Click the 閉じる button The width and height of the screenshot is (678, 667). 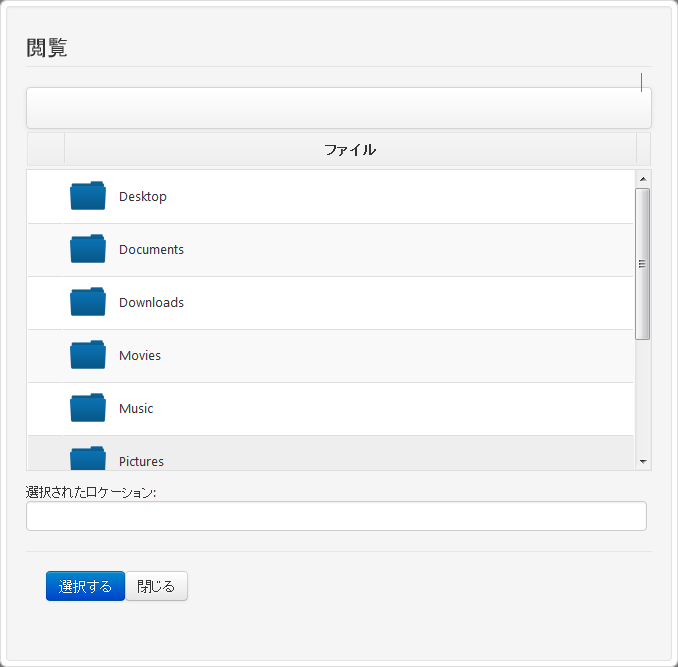pyautogui.click(x=157, y=586)
